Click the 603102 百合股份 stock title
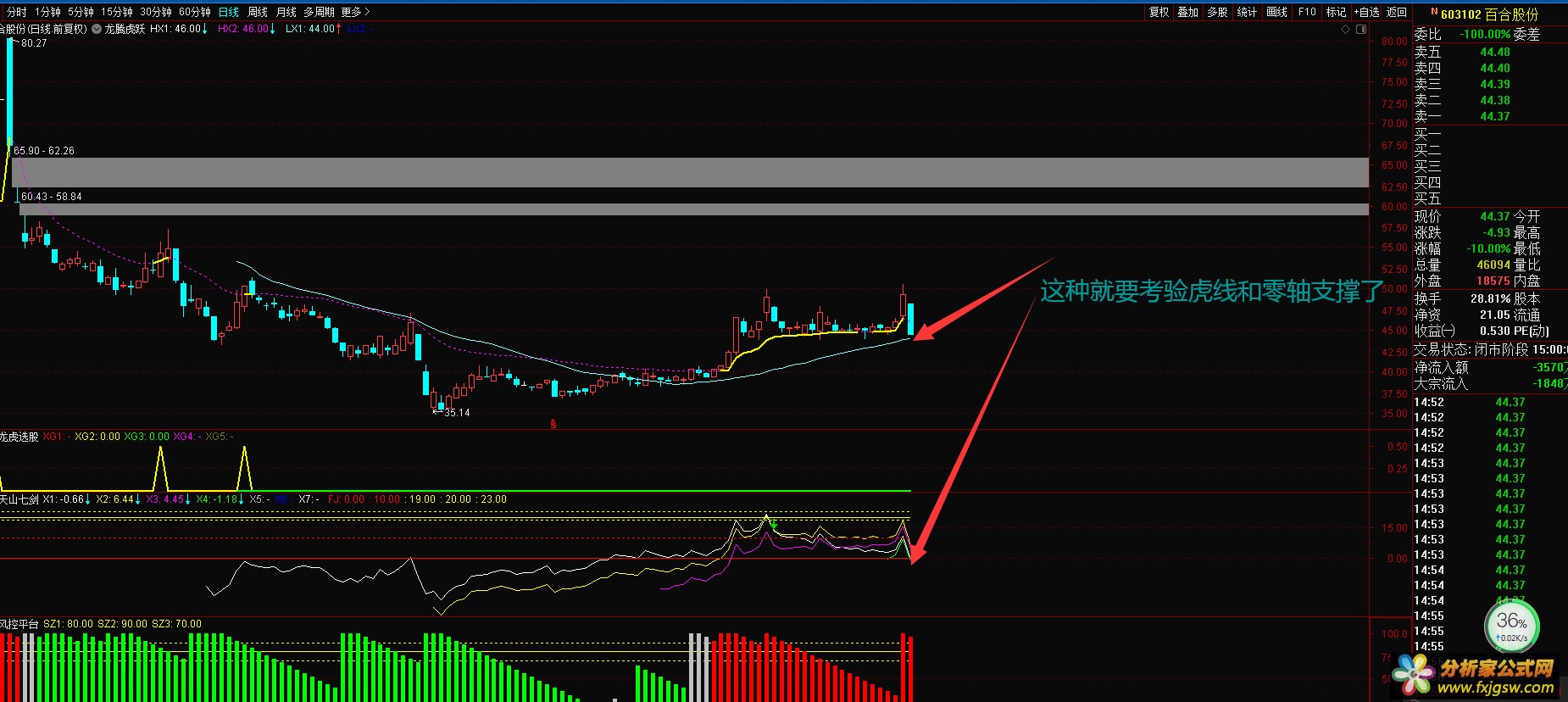 click(x=1489, y=14)
